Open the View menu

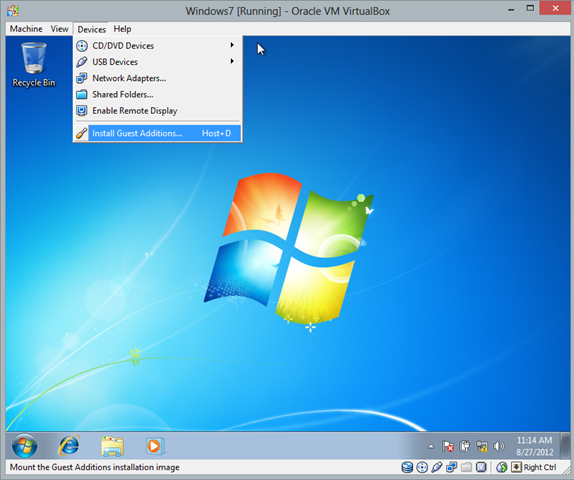click(59, 29)
